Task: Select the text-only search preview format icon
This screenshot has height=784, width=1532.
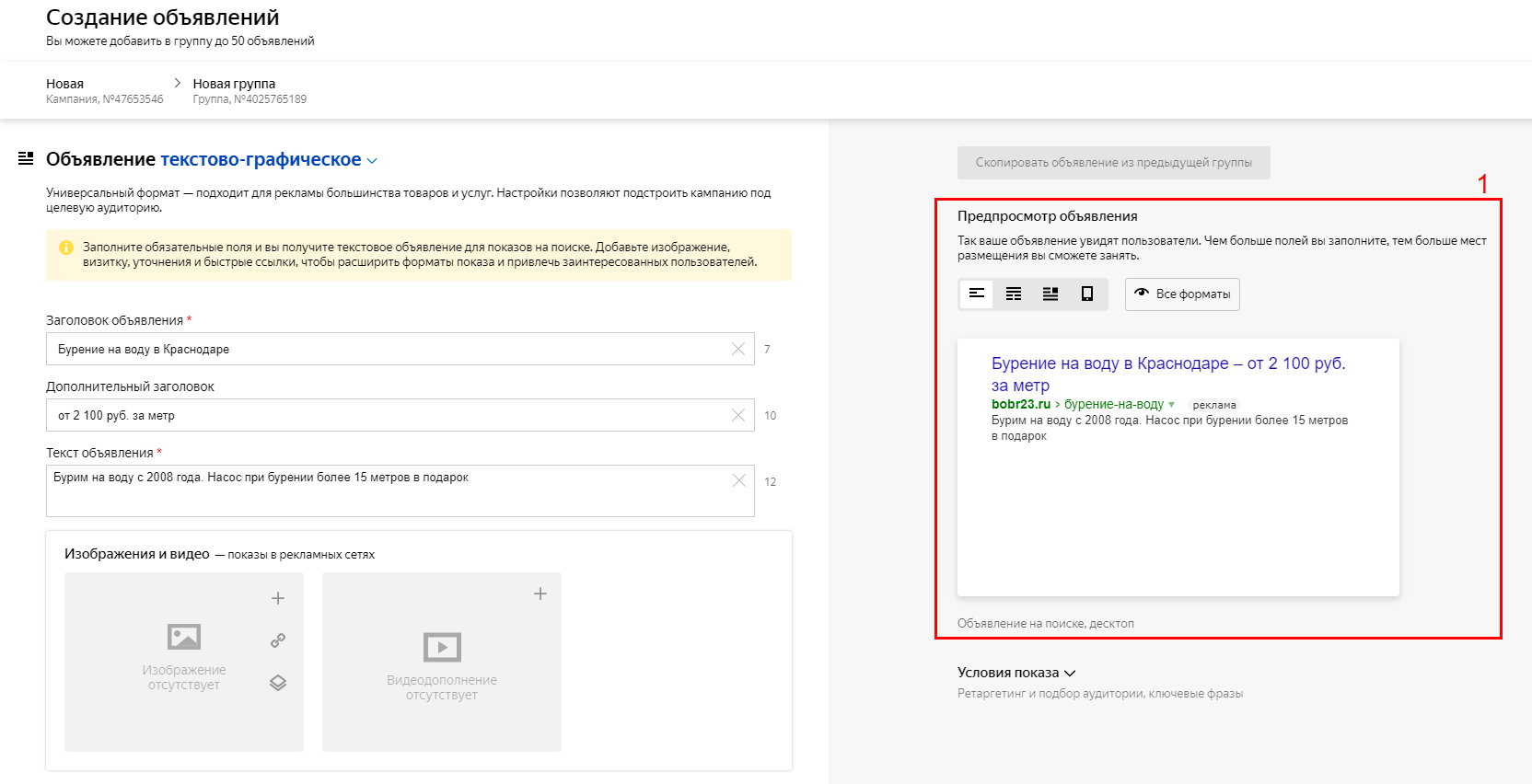Action: point(977,294)
